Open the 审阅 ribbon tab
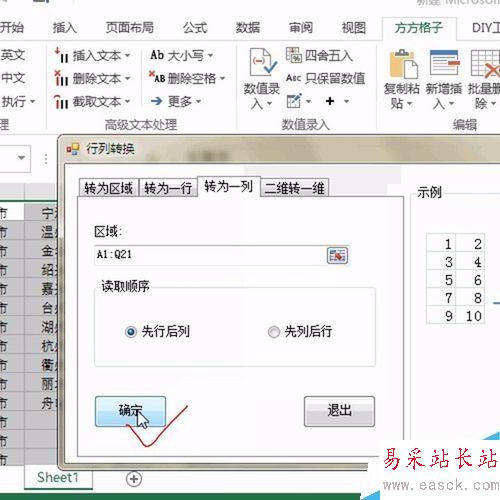 [301, 28]
